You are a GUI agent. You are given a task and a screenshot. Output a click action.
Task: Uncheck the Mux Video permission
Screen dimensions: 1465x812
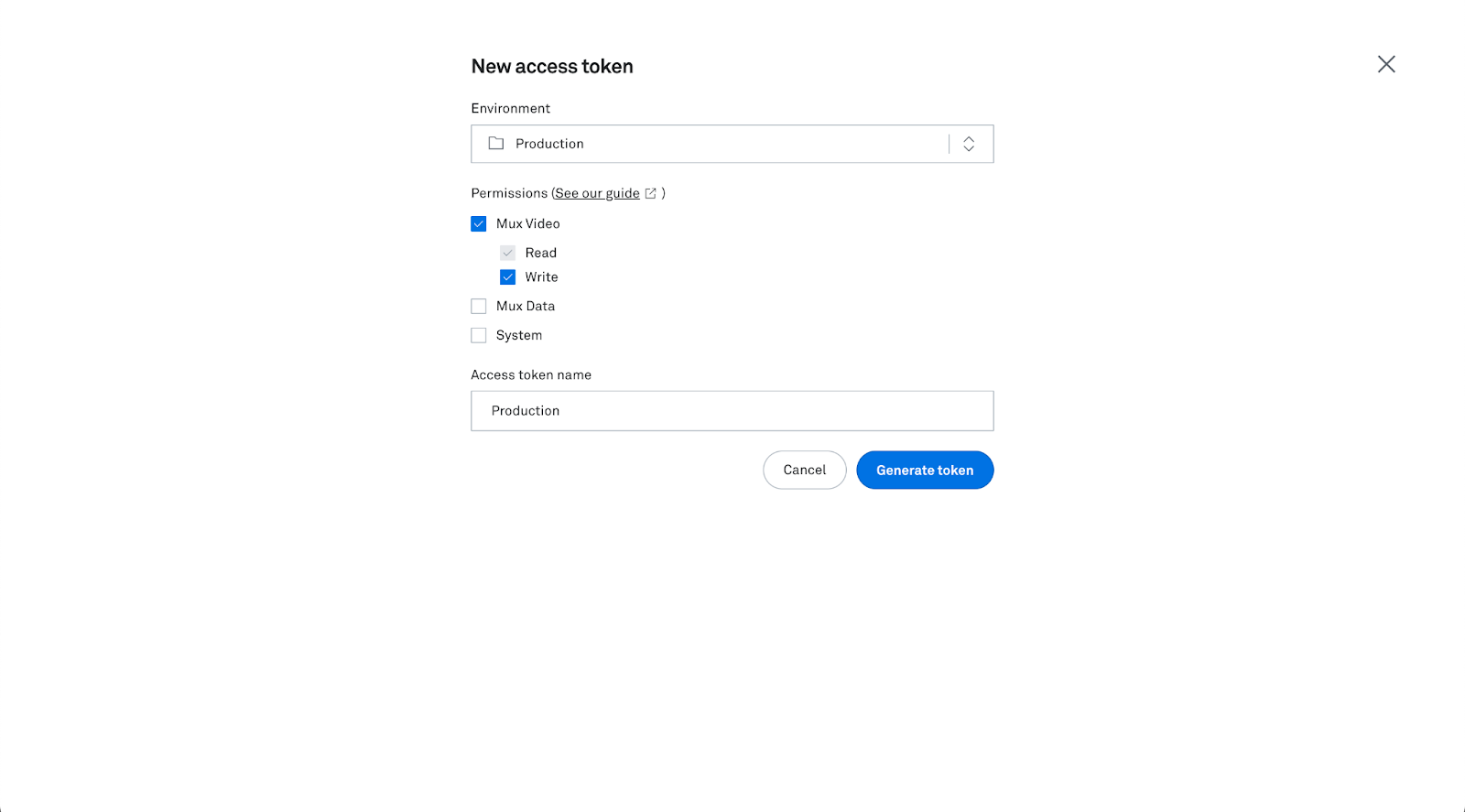[479, 223]
